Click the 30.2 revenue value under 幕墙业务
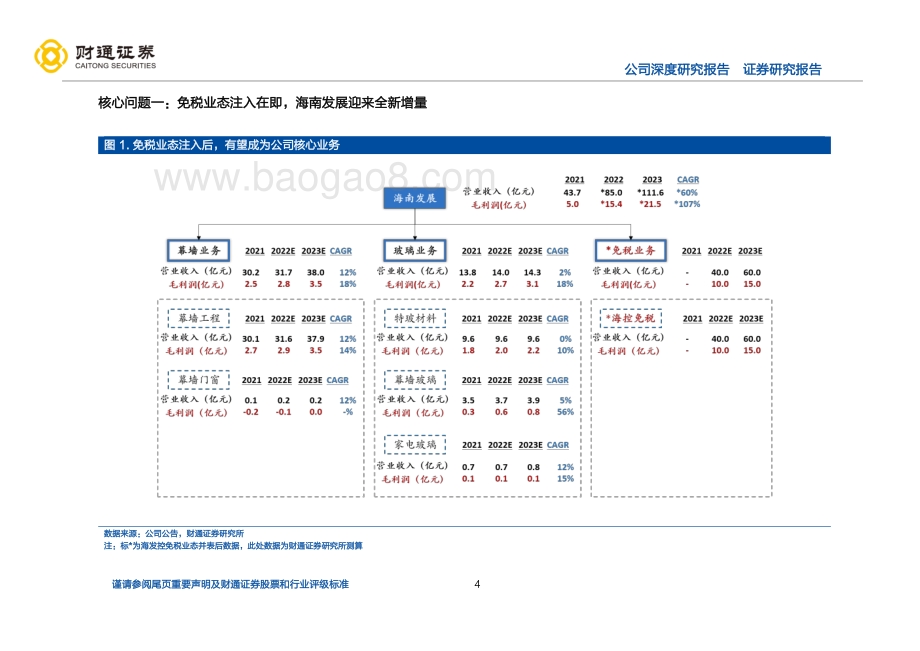 251,272
